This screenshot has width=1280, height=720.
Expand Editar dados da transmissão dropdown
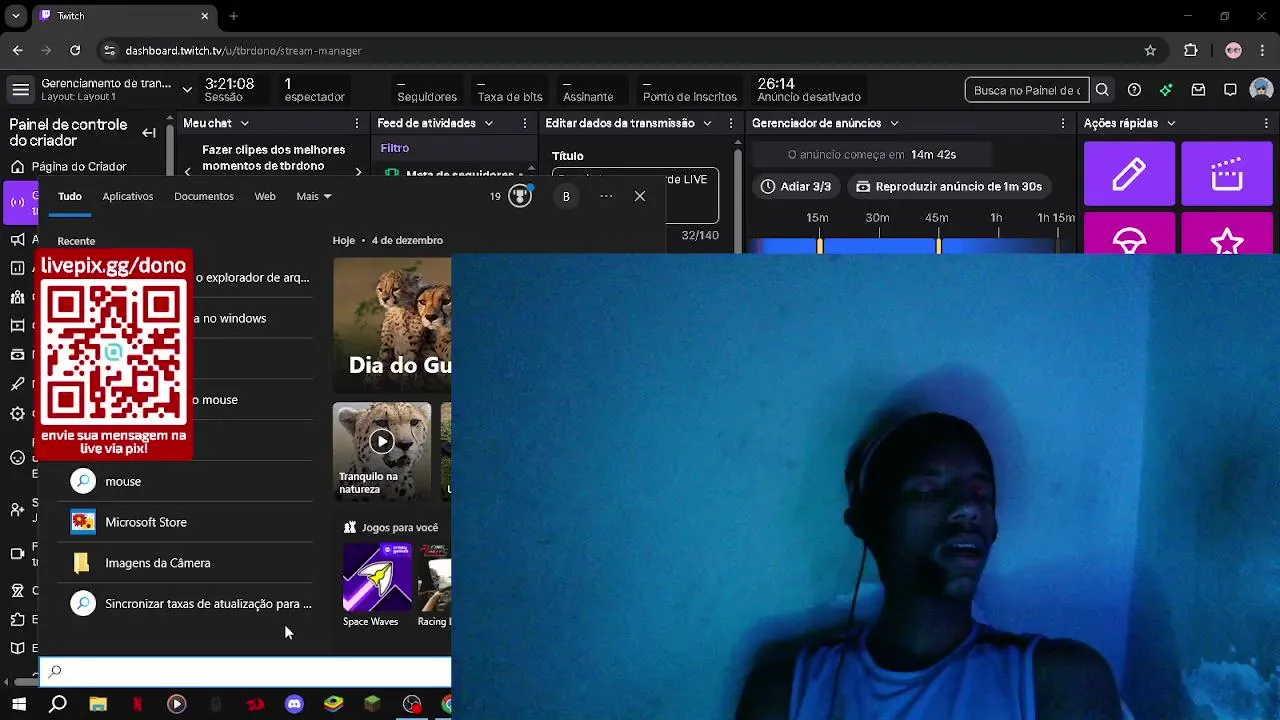707,123
